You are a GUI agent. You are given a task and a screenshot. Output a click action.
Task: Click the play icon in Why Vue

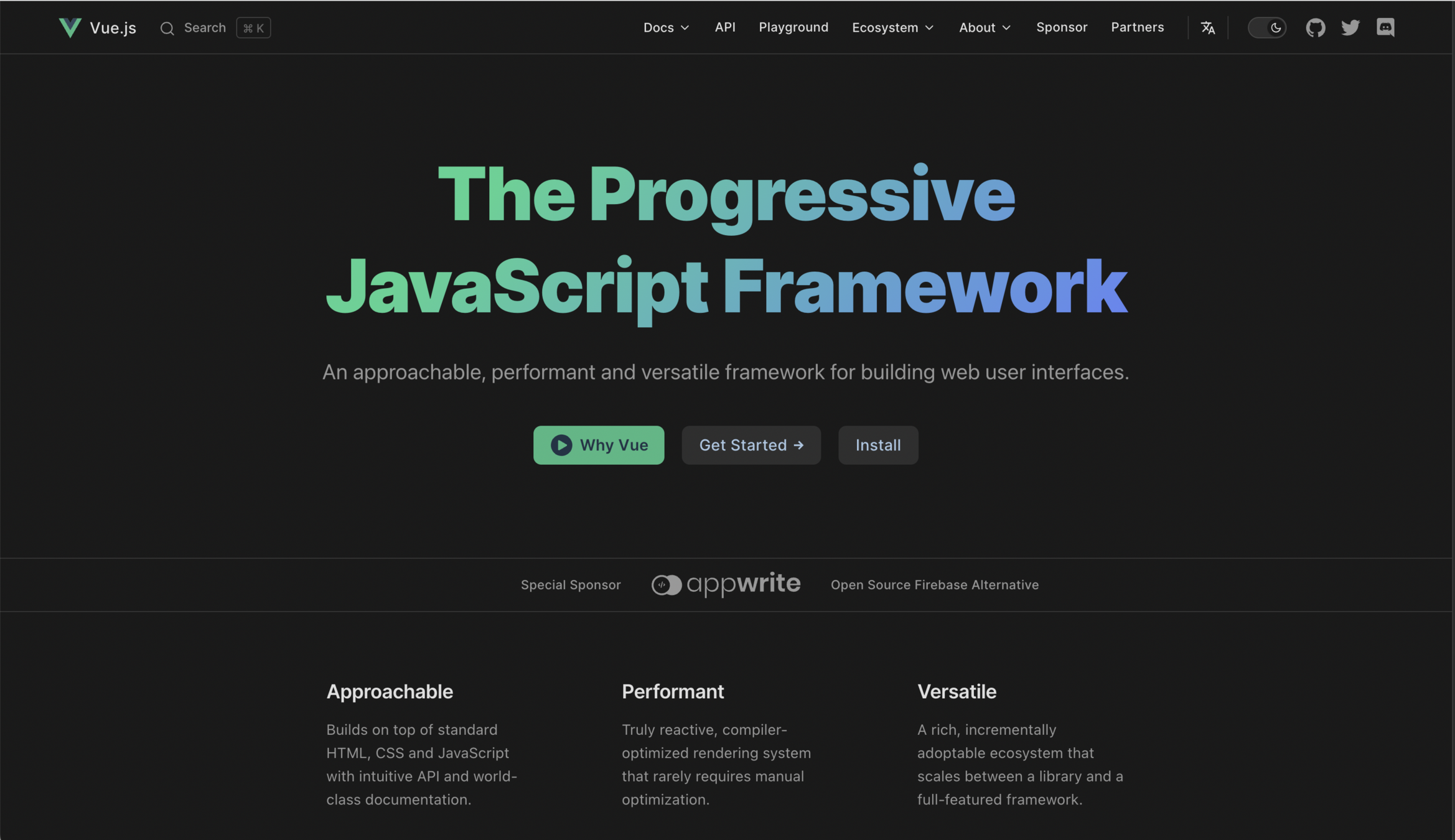tap(561, 445)
